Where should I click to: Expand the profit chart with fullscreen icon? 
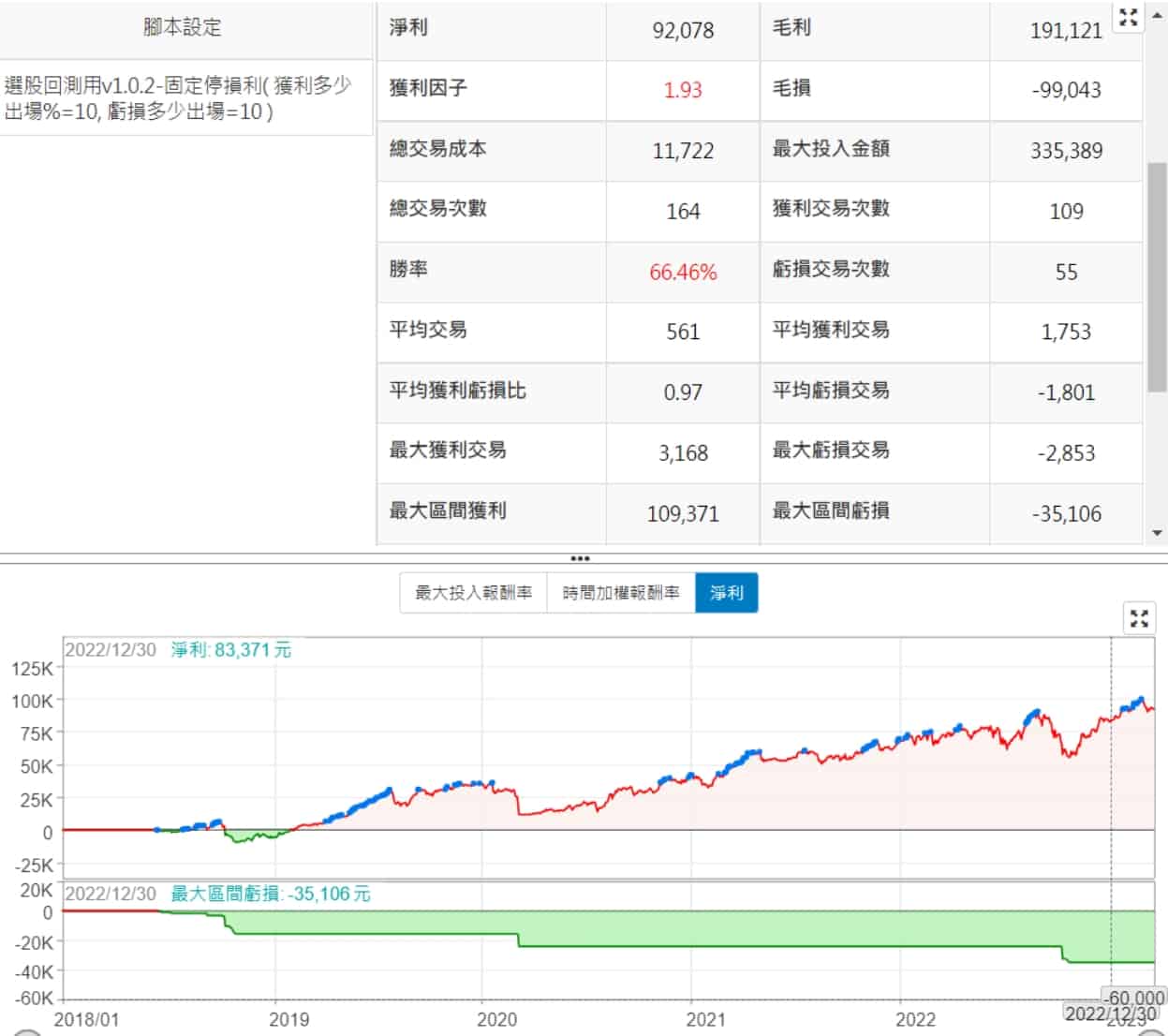[x=1139, y=618]
